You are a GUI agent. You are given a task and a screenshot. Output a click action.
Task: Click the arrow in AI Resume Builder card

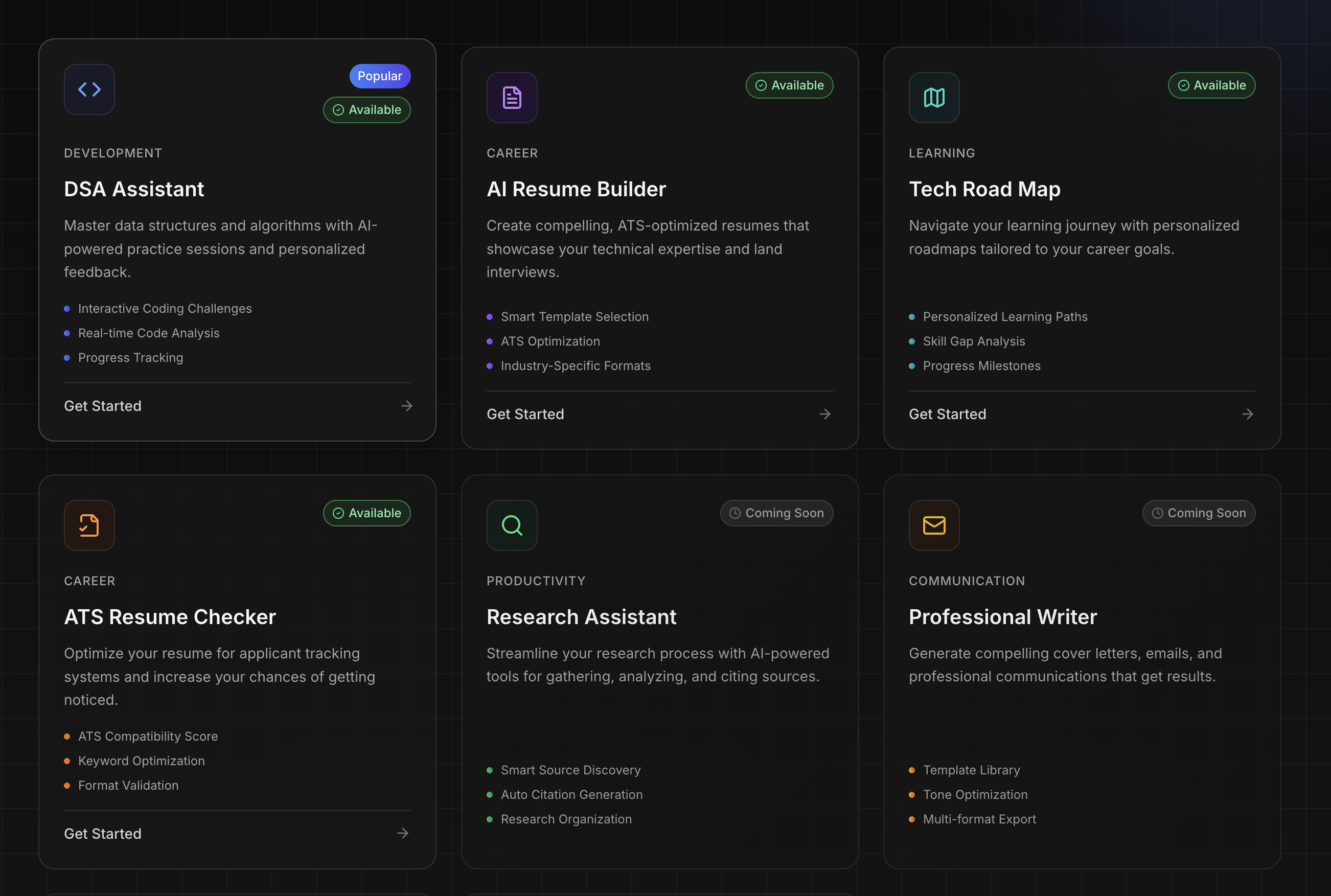[824, 413]
